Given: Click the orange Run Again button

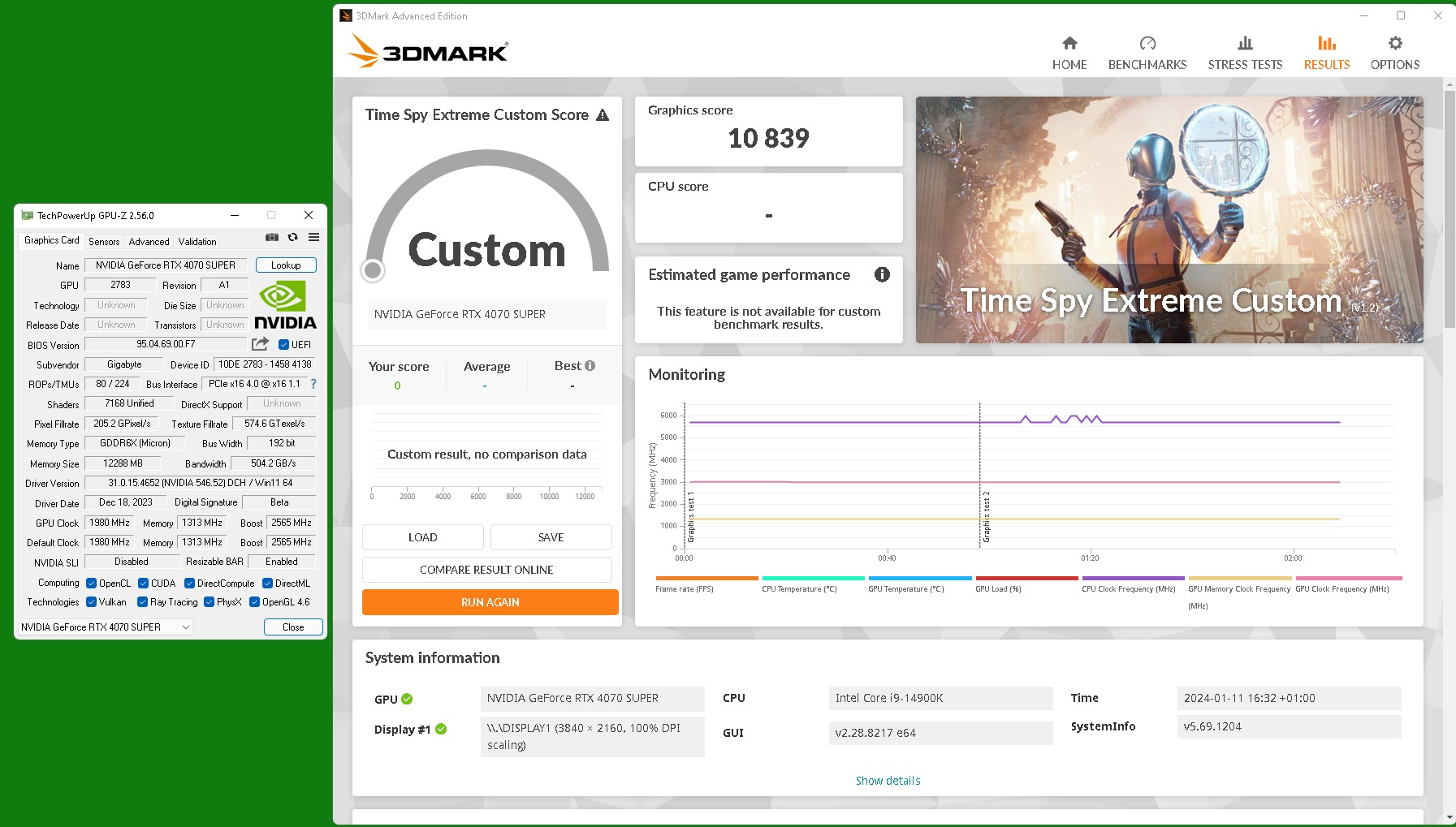Looking at the screenshot, I should [x=490, y=602].
